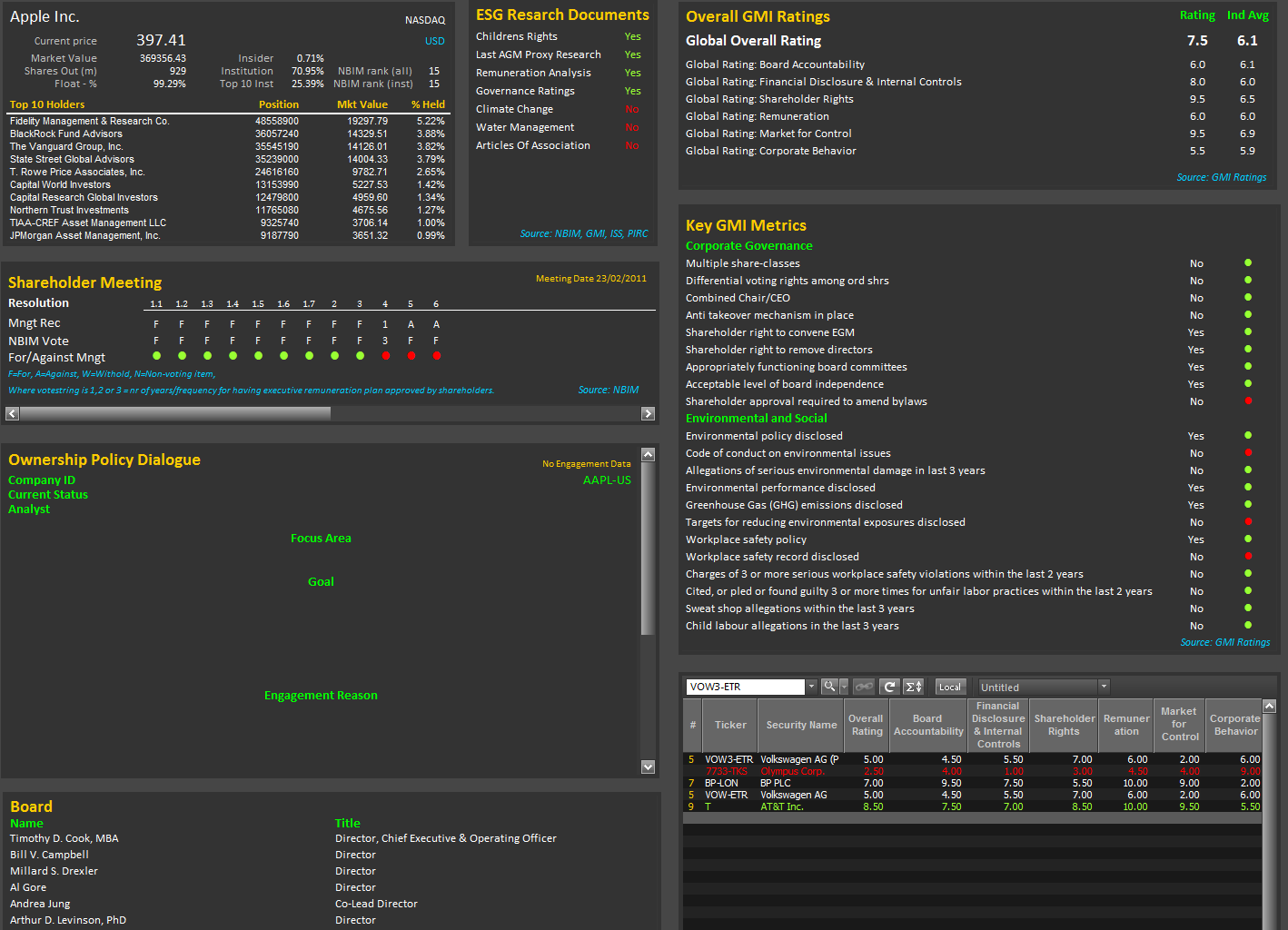Click Articles Of Association document entry
This screenshot has width=1288, height=930.
(533, 145)
